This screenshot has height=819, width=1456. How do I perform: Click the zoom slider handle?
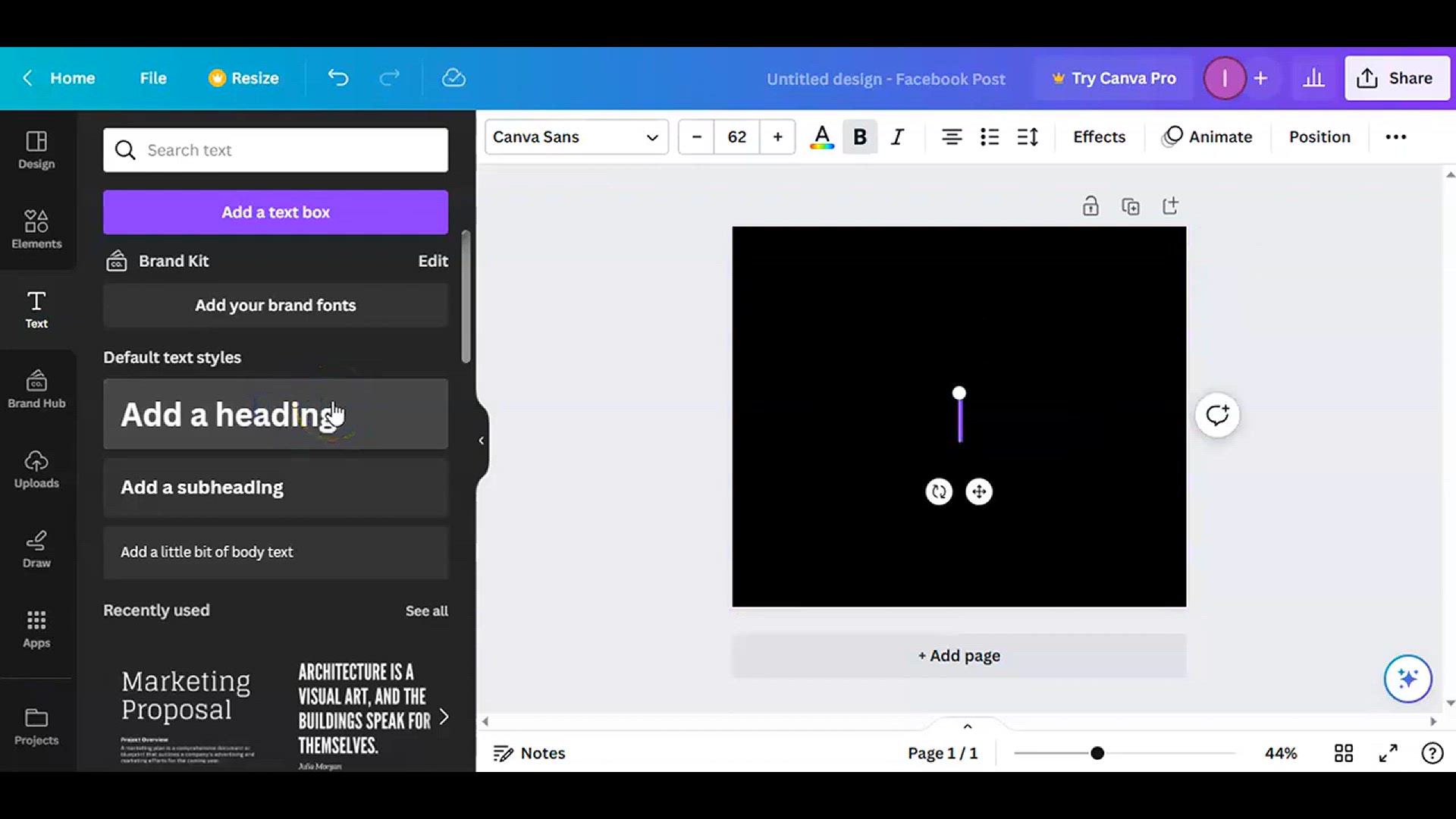click(1097, 753)
